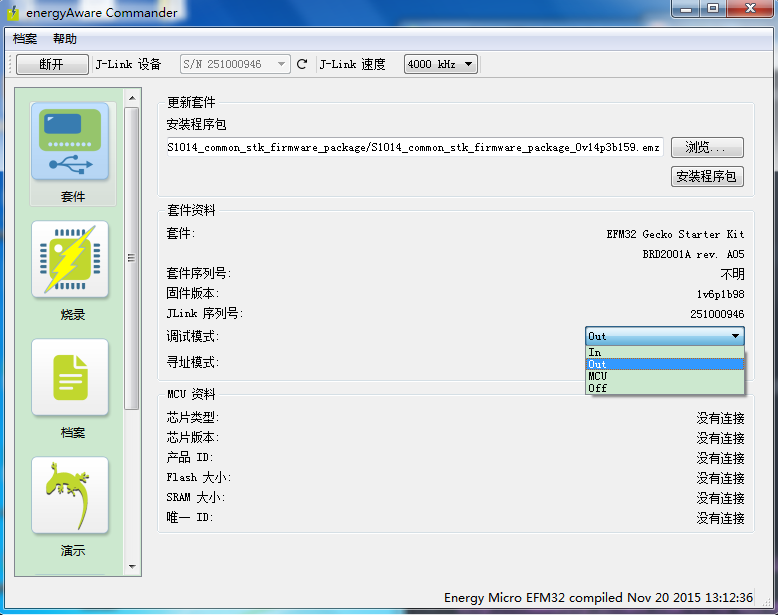Click the 寻址模式 label
The image size is (778, 615).
pyautogui.click(x=193, y=362)
